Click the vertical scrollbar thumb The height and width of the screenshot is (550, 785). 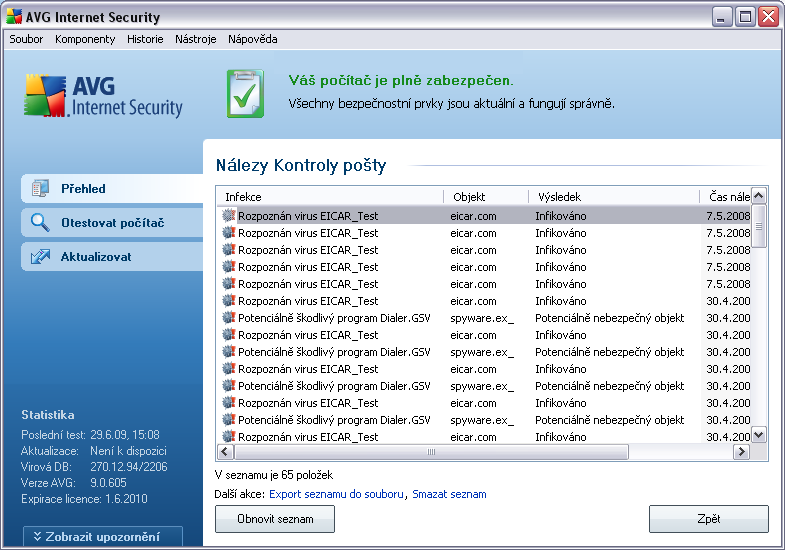click(x=759, y=226)
